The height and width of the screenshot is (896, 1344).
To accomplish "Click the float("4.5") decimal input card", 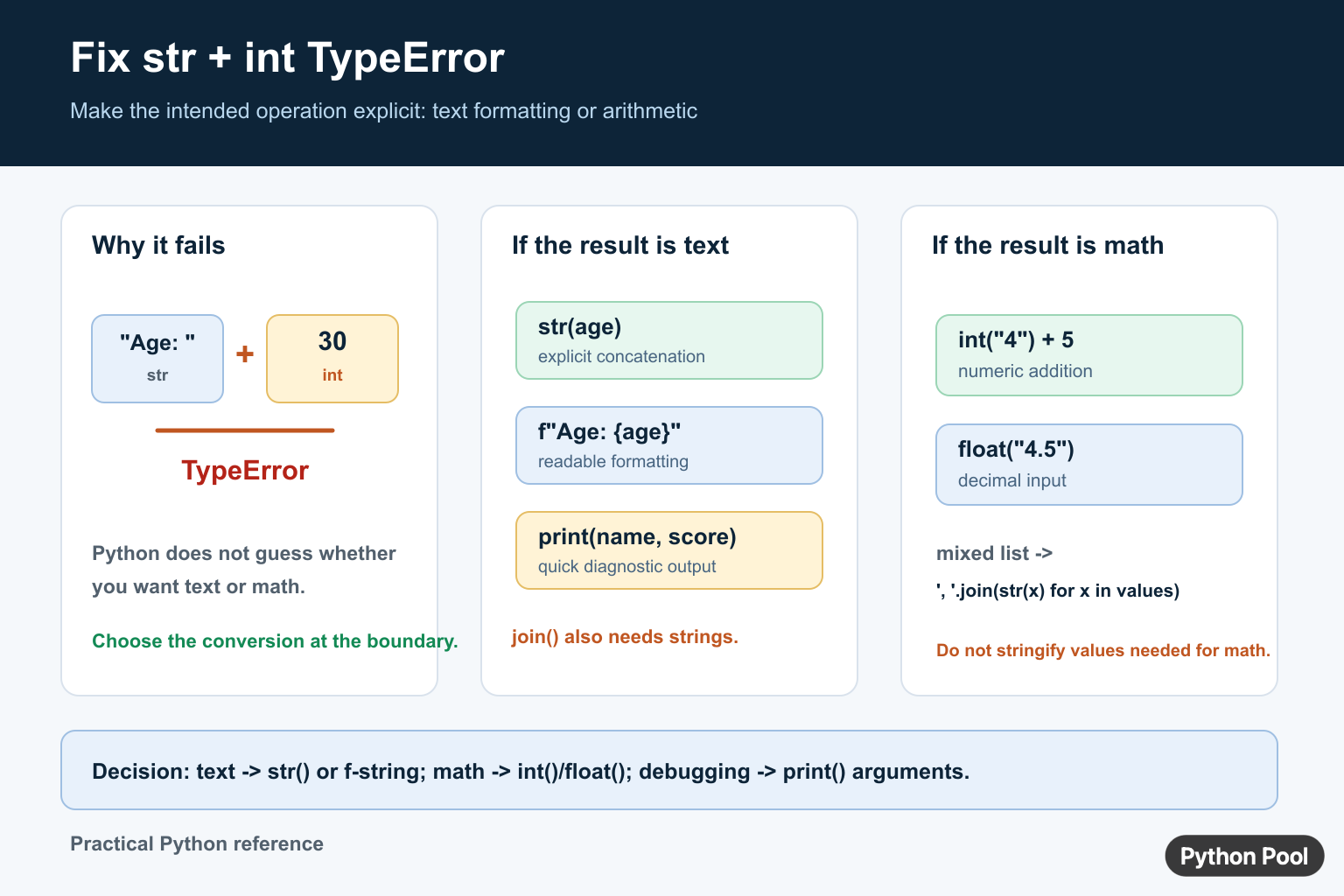I will pos(1089,465).
